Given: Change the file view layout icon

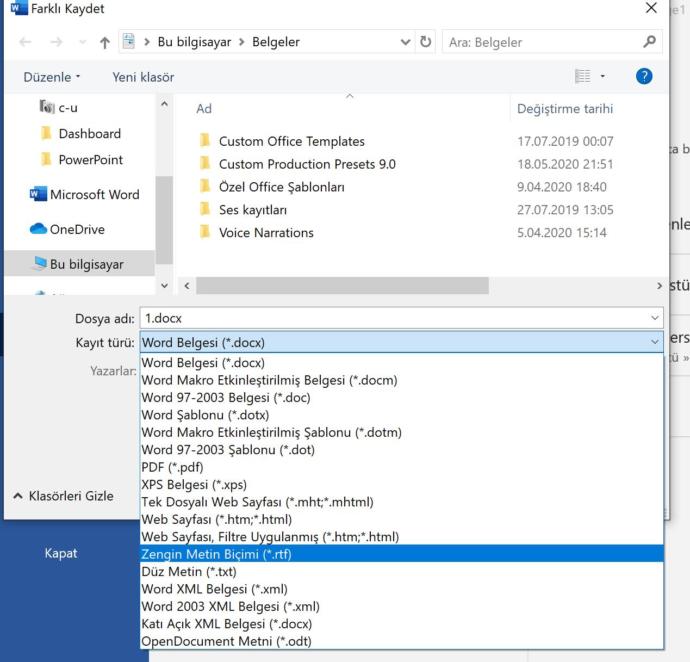Looking at the screenshot, I should [x=583, y=77].
